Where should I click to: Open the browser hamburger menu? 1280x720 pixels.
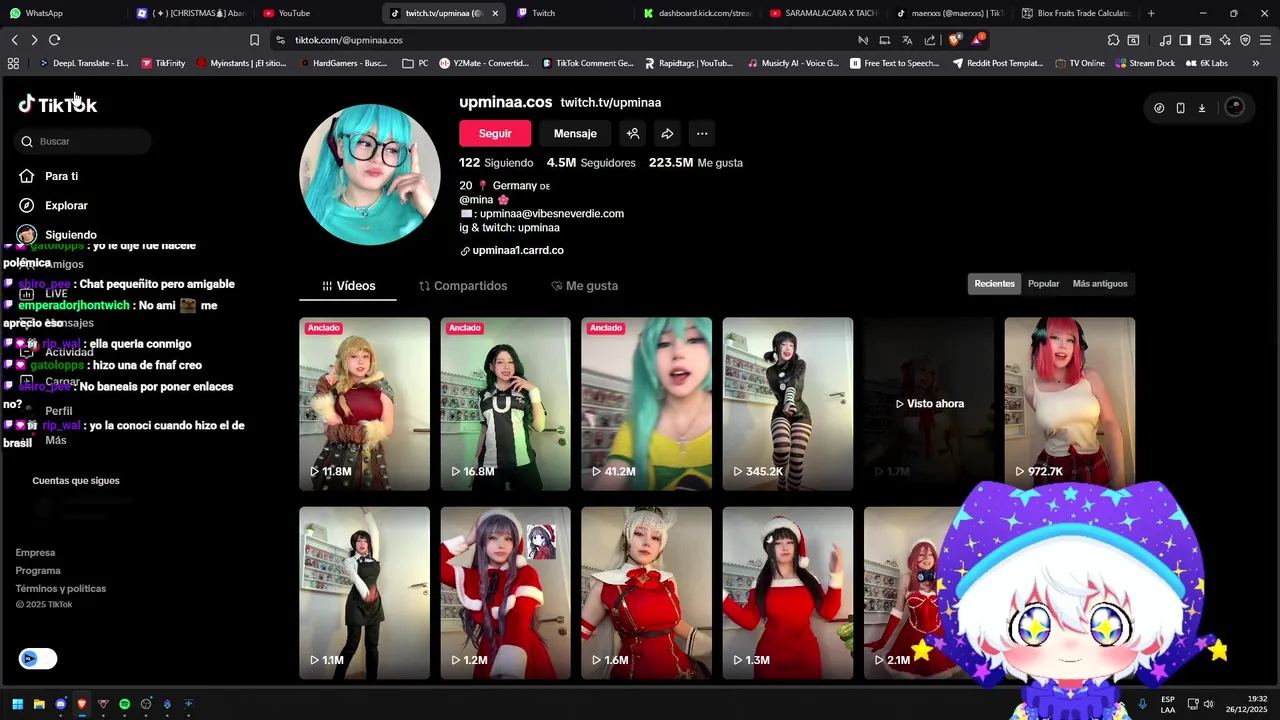1265,40
